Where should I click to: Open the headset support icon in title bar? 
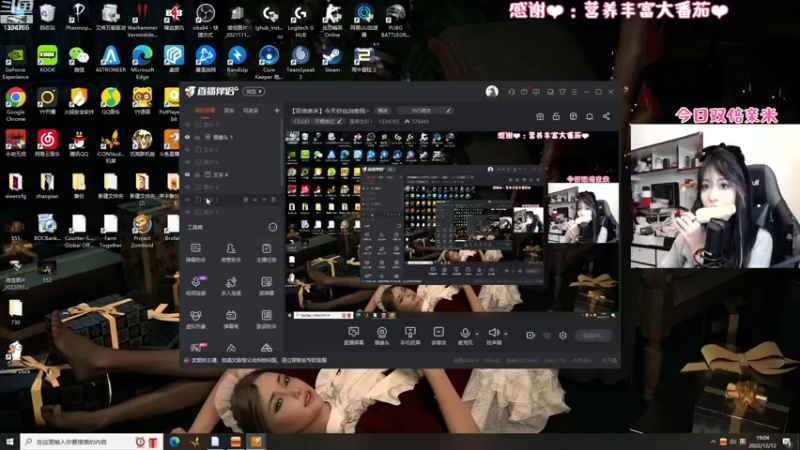pyautogui.click(x=511, y=92)
